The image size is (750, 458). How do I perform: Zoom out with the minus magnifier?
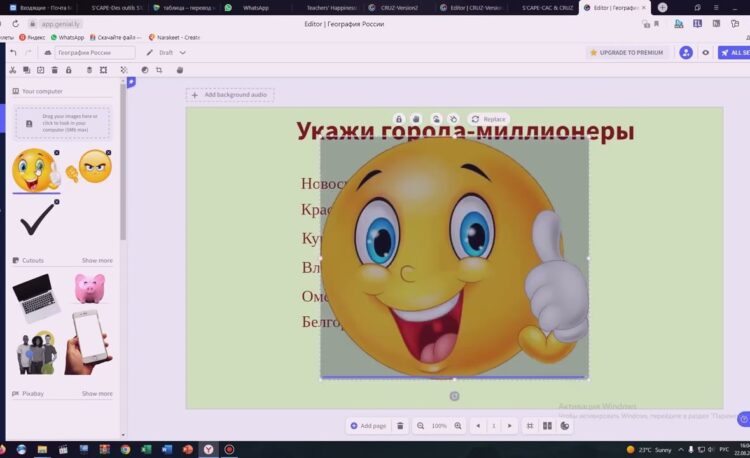tap(418, 426)
